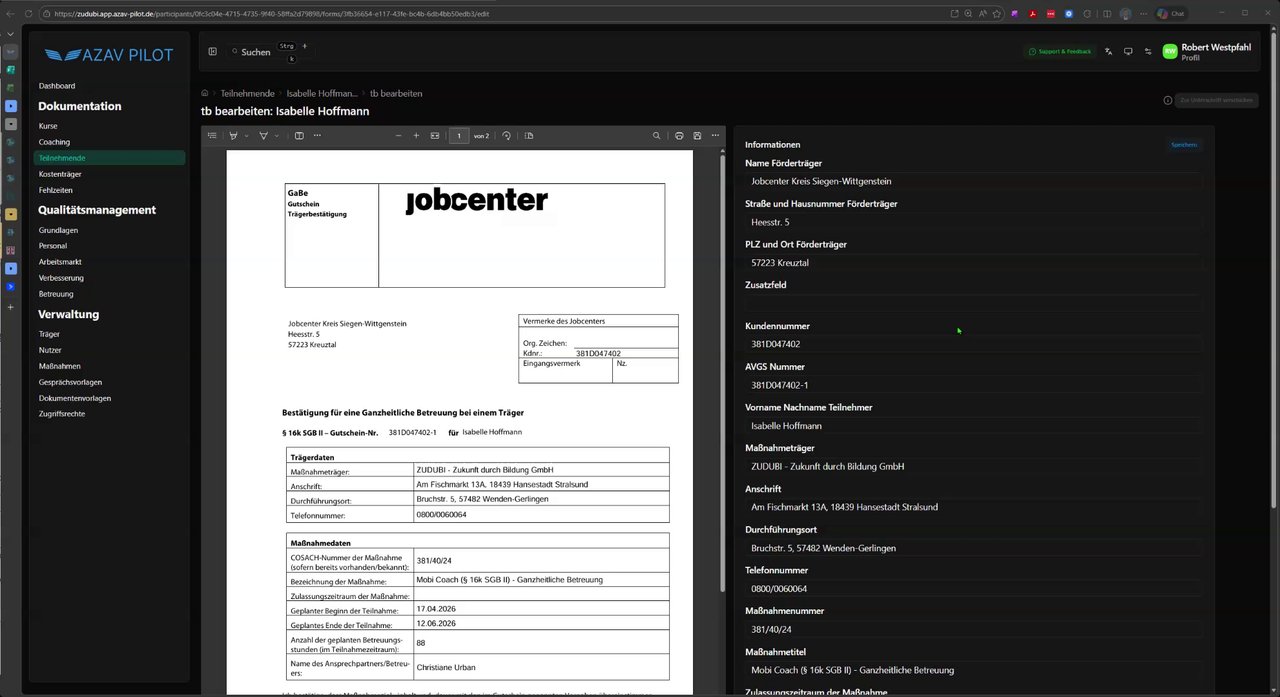Click the monitor display mode icon
The height and width of the screenshot is (697, 1280).
[x=1128, y=51]
